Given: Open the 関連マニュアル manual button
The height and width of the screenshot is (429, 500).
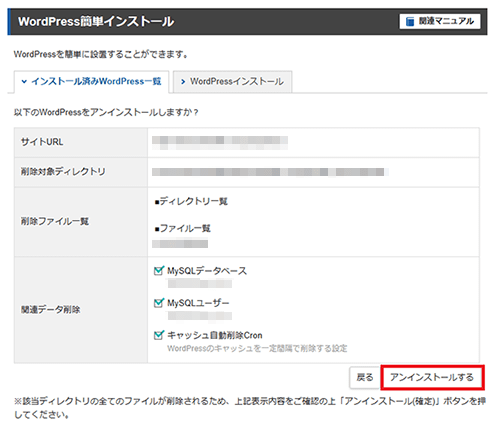Looking at the screenshot, I should [440, 21].
